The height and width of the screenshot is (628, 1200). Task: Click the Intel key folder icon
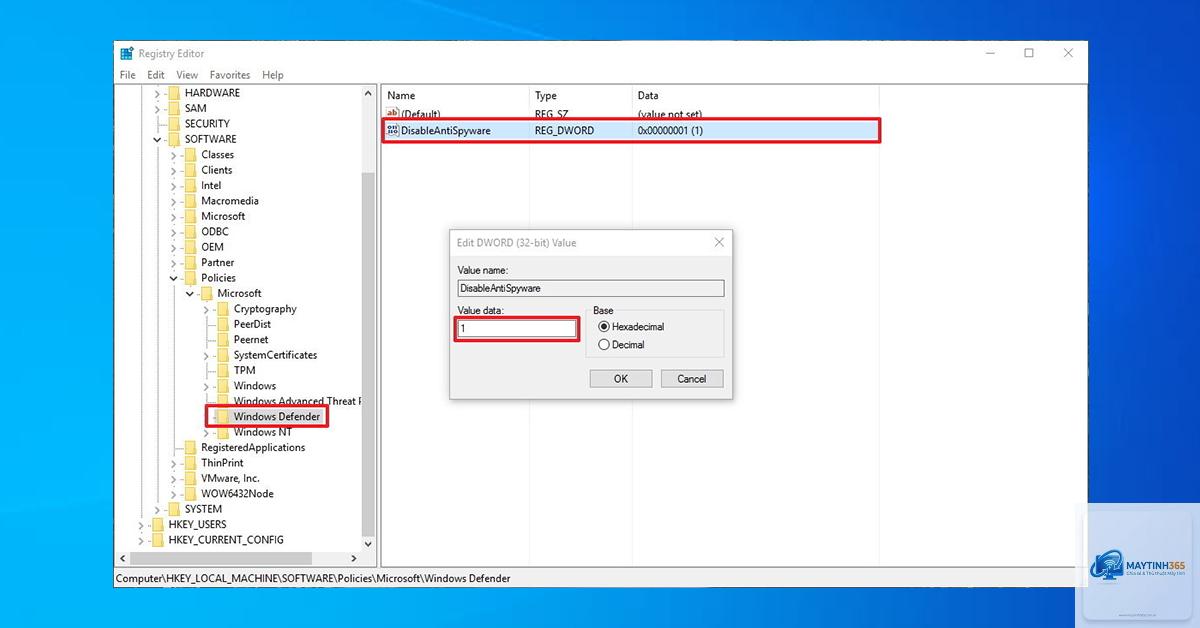(190, 186)
